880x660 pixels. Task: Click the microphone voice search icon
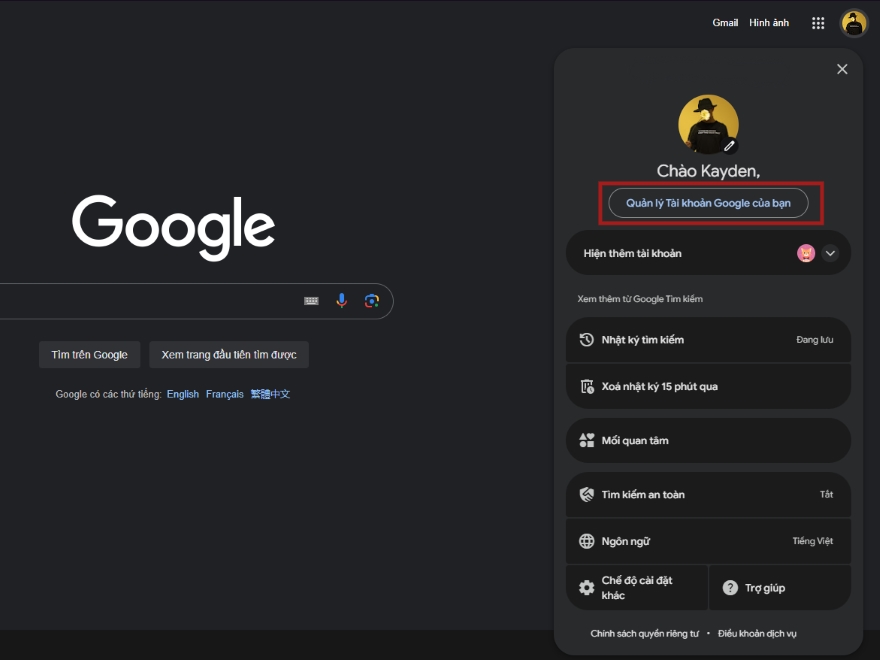coord(342,301)
